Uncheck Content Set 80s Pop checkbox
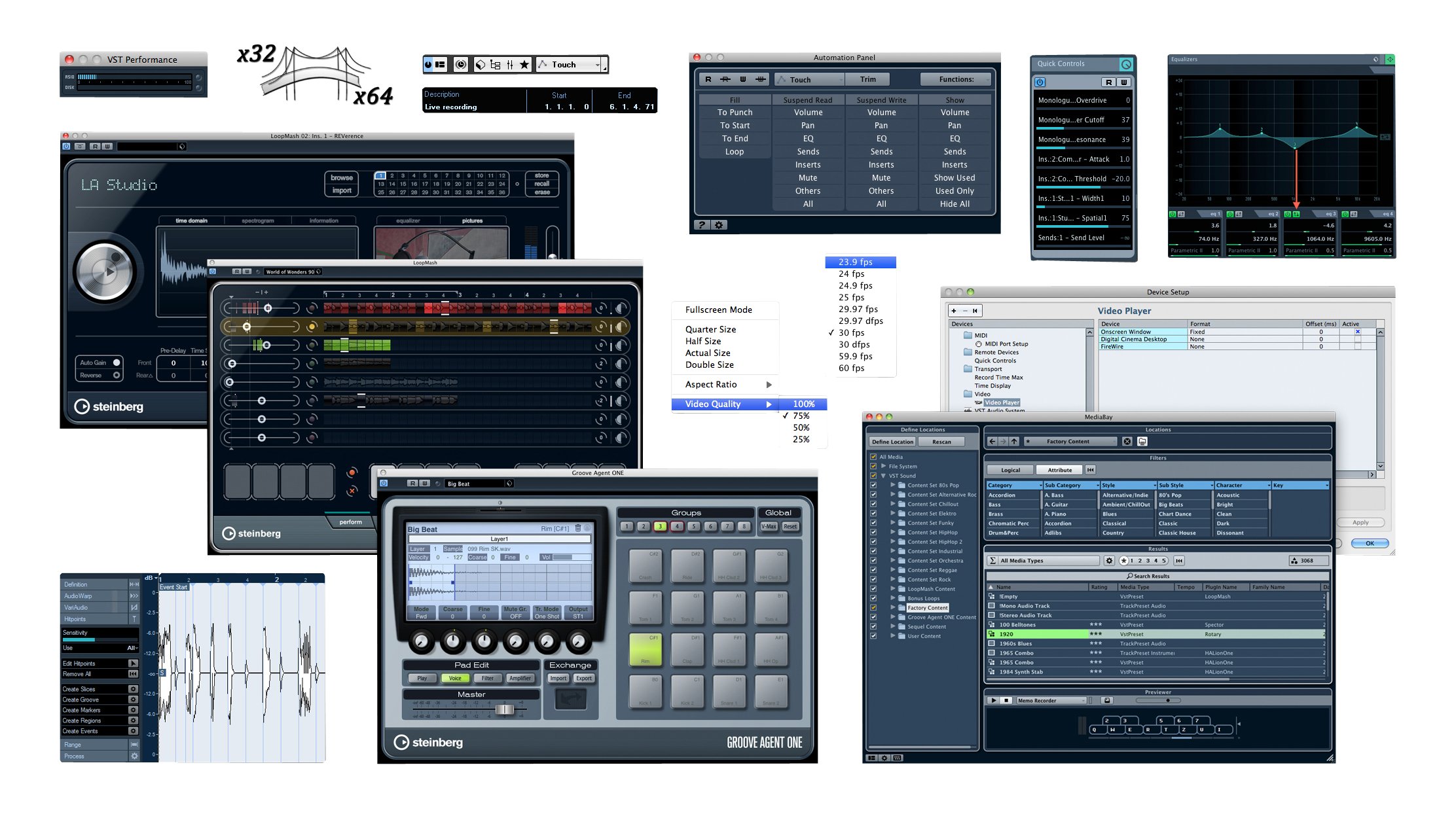 (873, 486)
